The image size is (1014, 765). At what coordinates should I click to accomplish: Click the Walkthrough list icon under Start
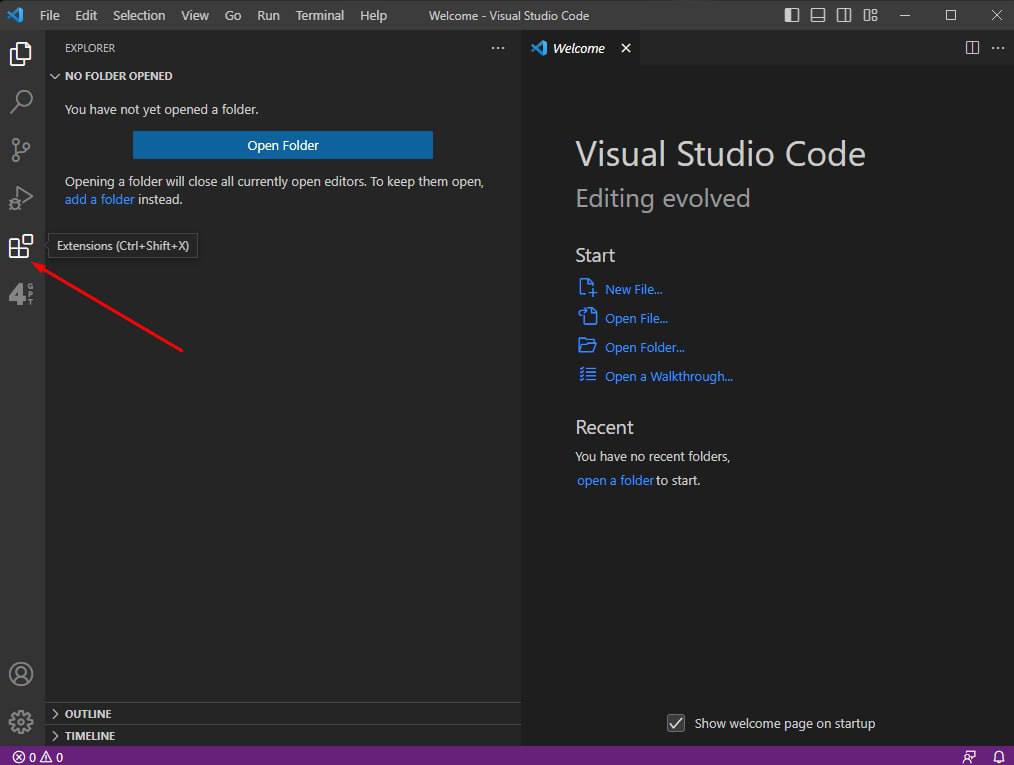click(x=587, y=374)
